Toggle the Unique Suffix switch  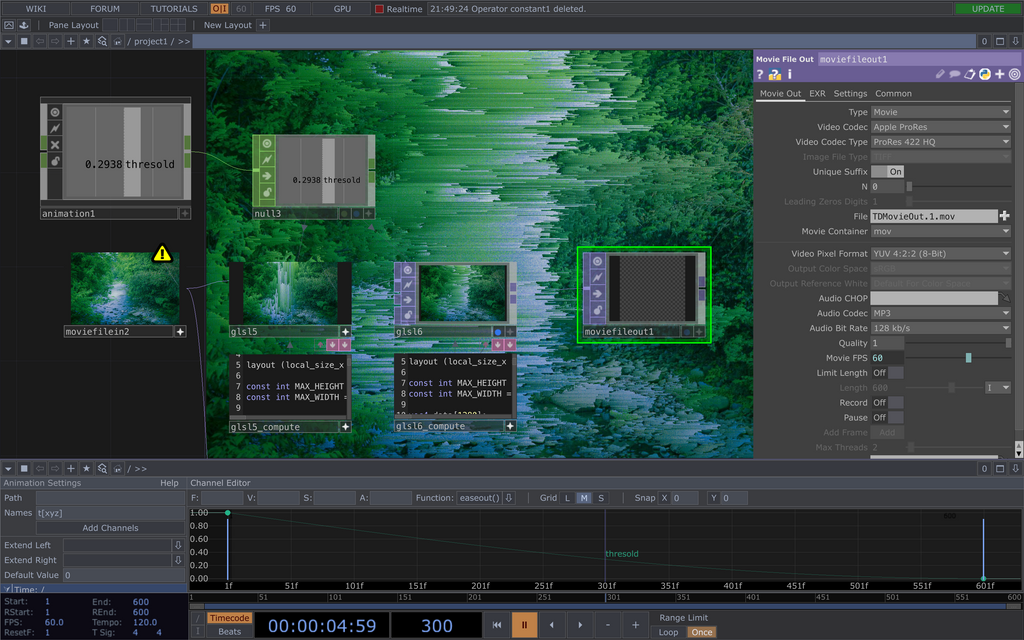tap(889, 172)
